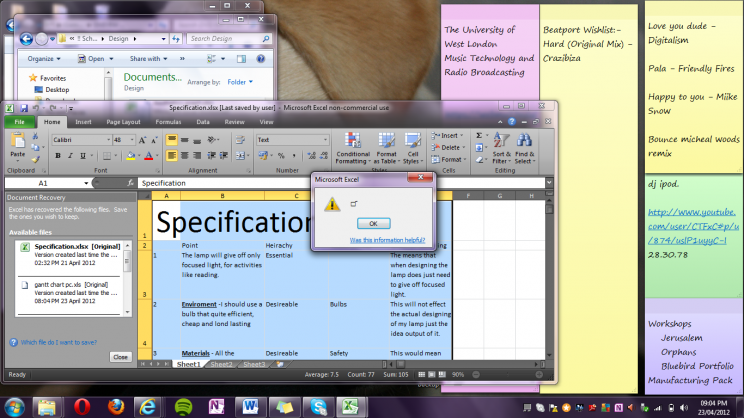Toggle Align Text Right
Viewport: 744px width, 418px height.
click(x=197, y=156)
